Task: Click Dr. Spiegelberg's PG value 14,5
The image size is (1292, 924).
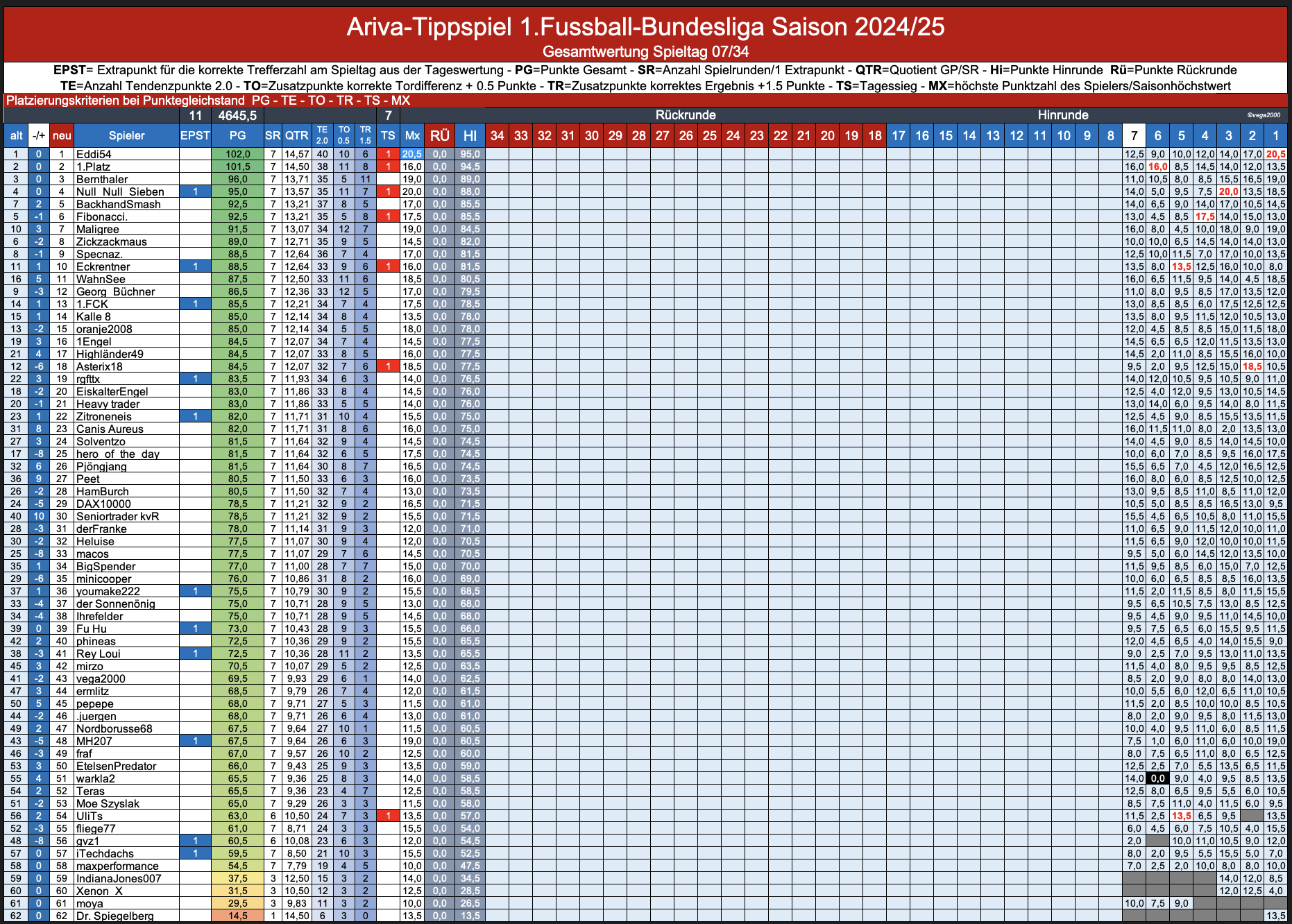Action: tap(237, 916)
